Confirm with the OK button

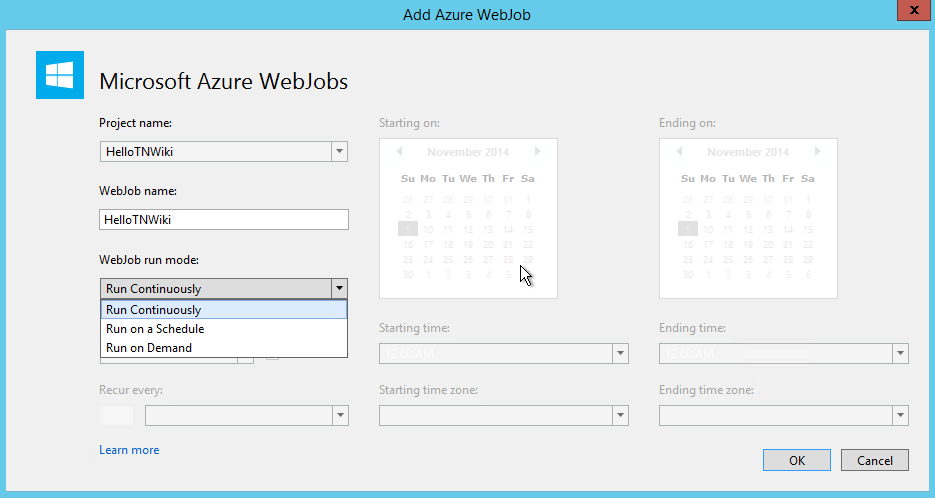(797, 460)
